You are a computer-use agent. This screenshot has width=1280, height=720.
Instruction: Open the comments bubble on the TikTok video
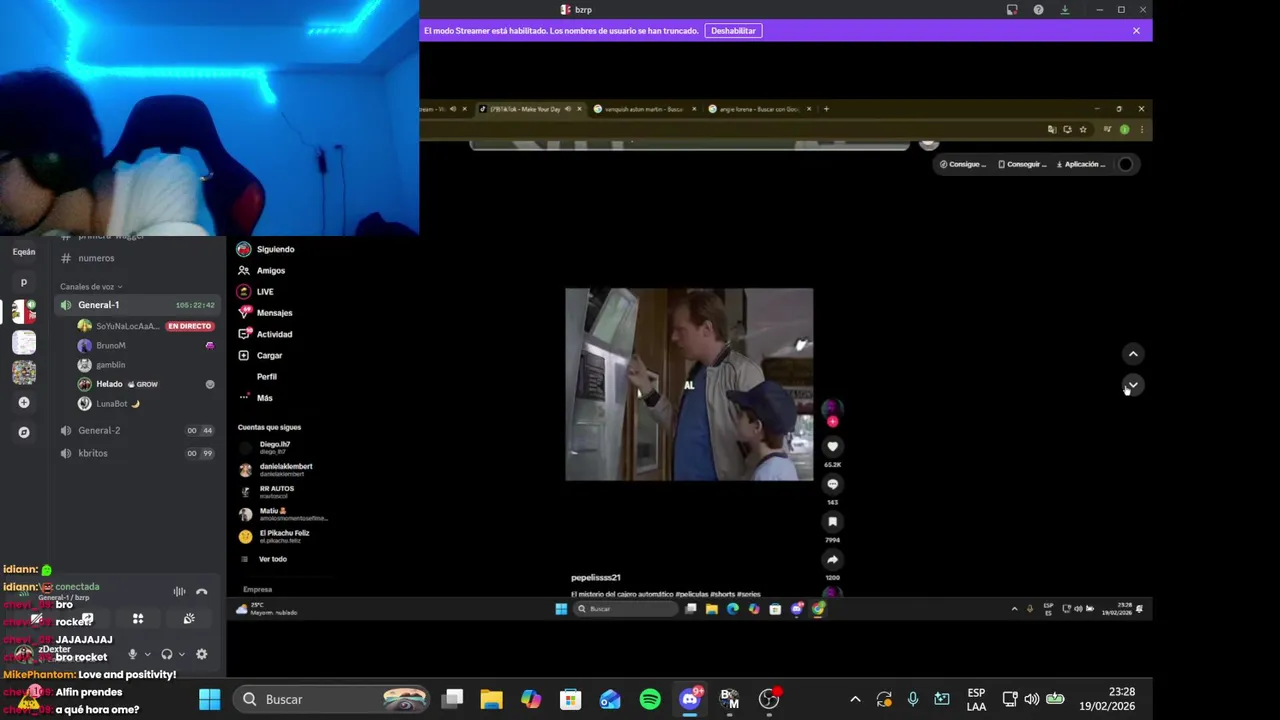[832, 484]
